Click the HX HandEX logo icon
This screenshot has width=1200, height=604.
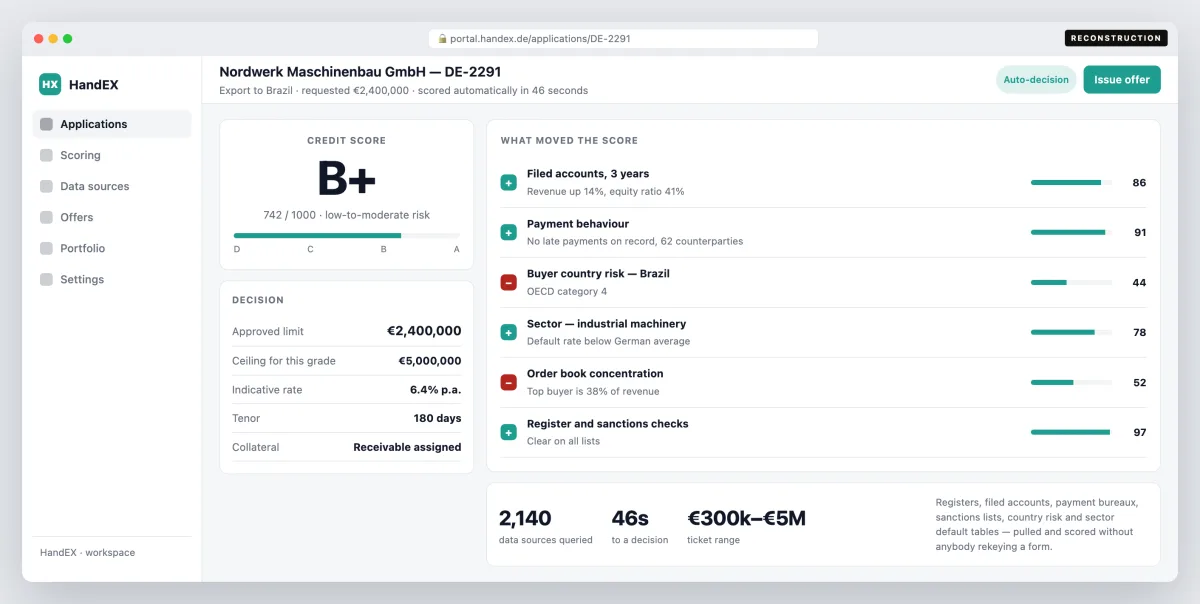50,85
